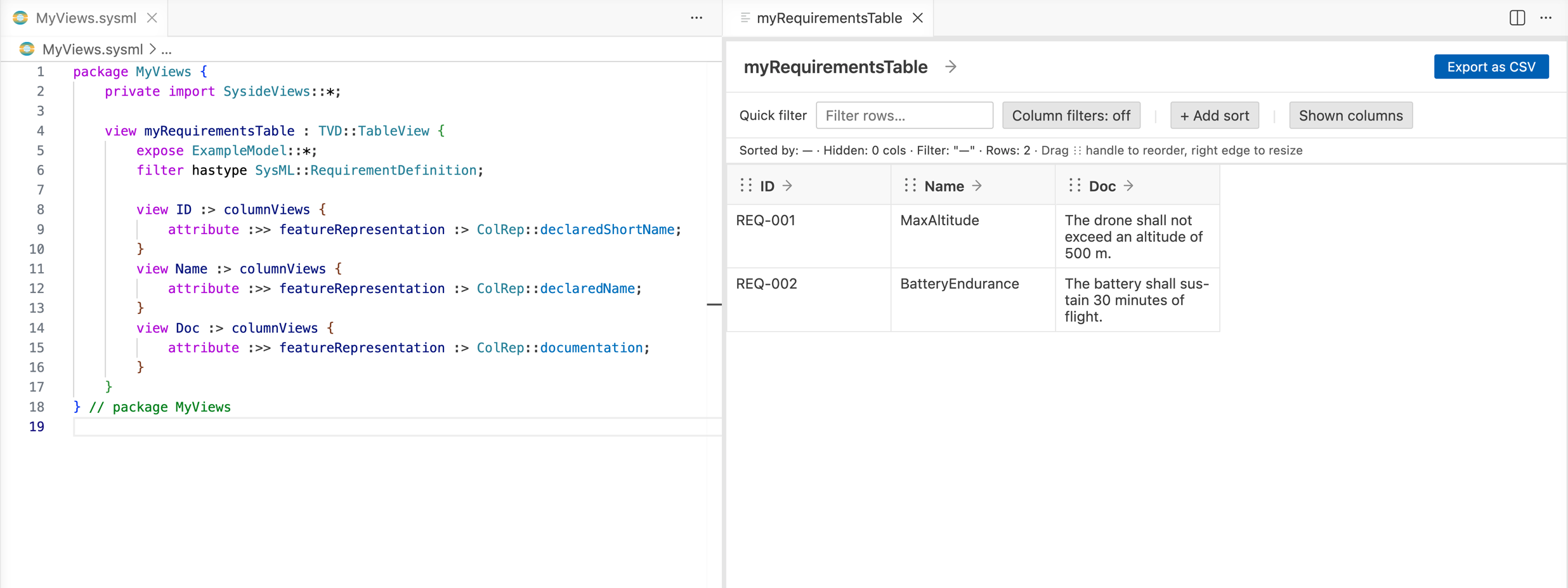The height and width of the screenshot is (588, 1568).
Task: Click the arrow beside Doc column header
Action: [1128, 186]
